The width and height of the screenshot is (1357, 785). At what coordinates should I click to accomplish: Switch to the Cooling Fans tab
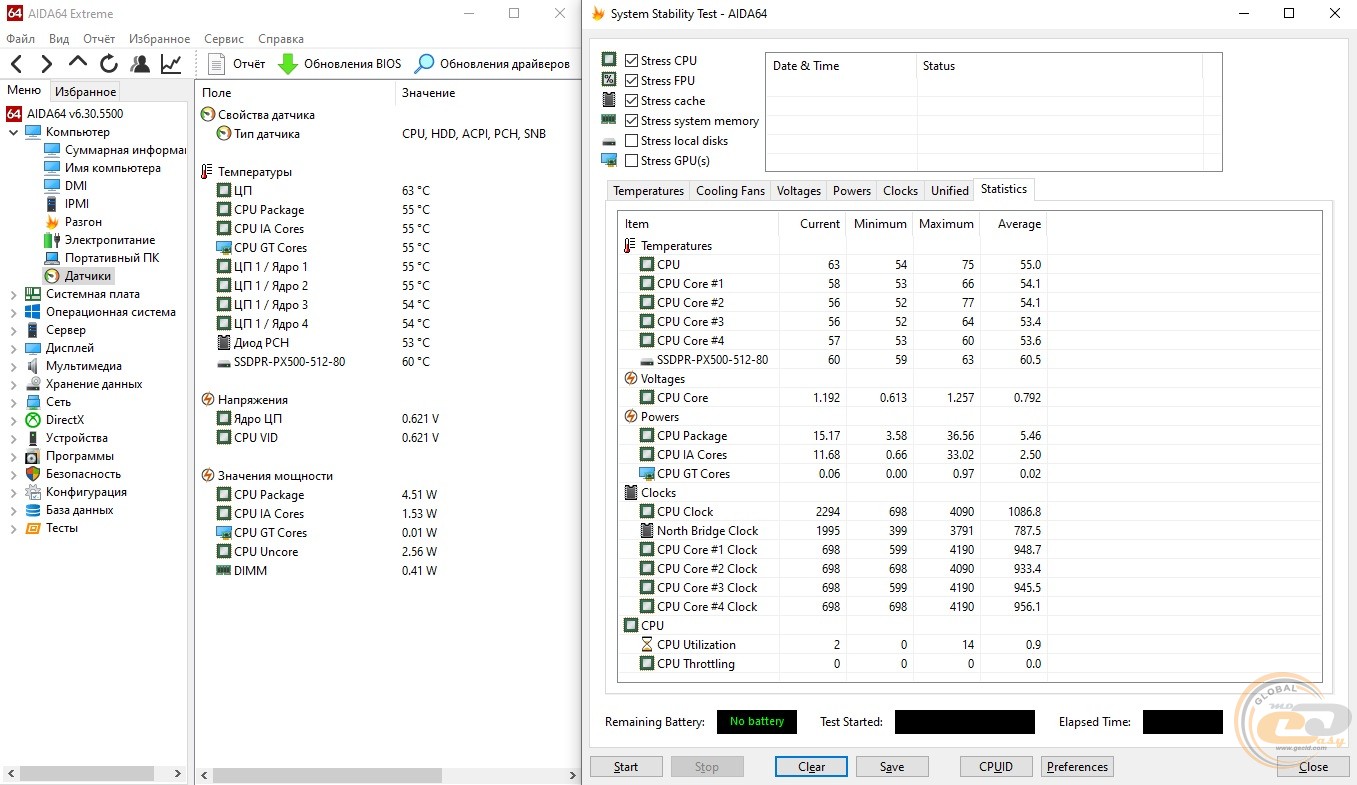click(730, 191)
